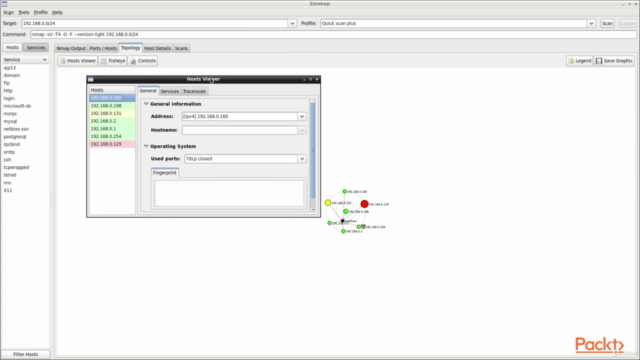
Task: Select the green 192.168.0.165 node in topology
Action: (x=344, y=191)
